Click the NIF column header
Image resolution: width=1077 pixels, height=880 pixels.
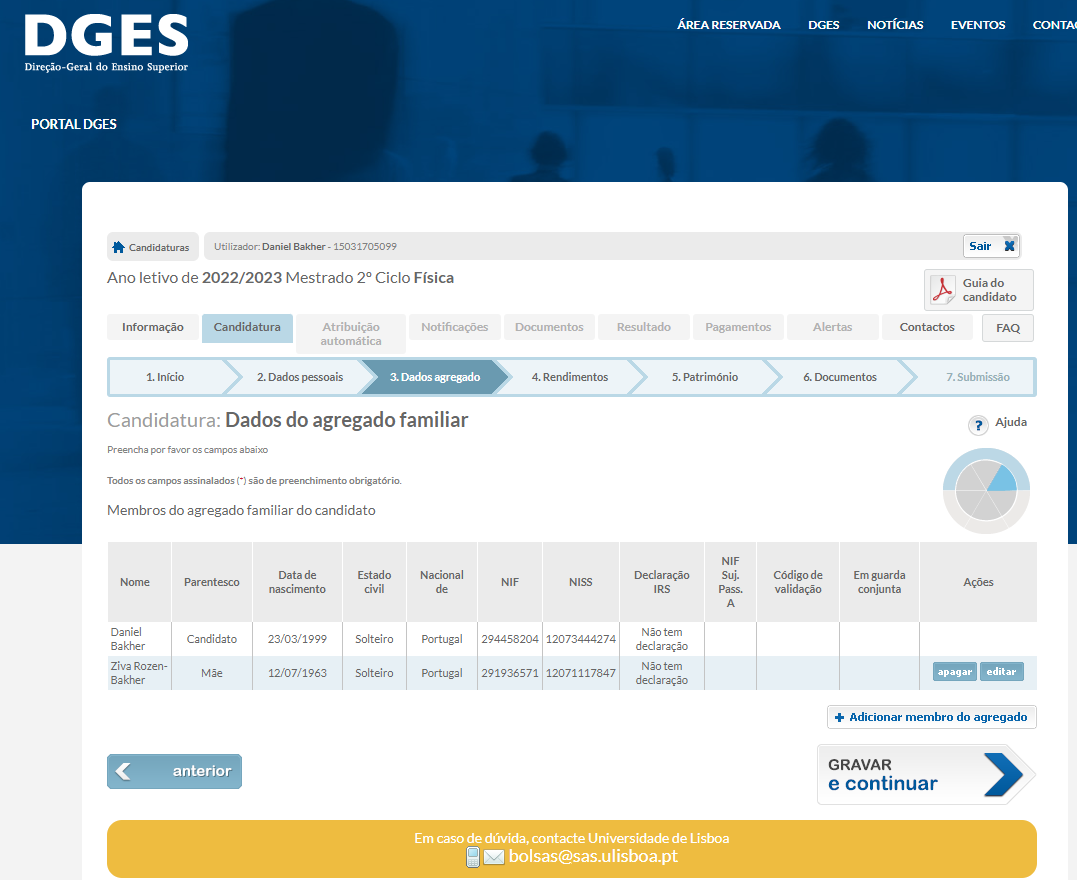click(510, 582)
